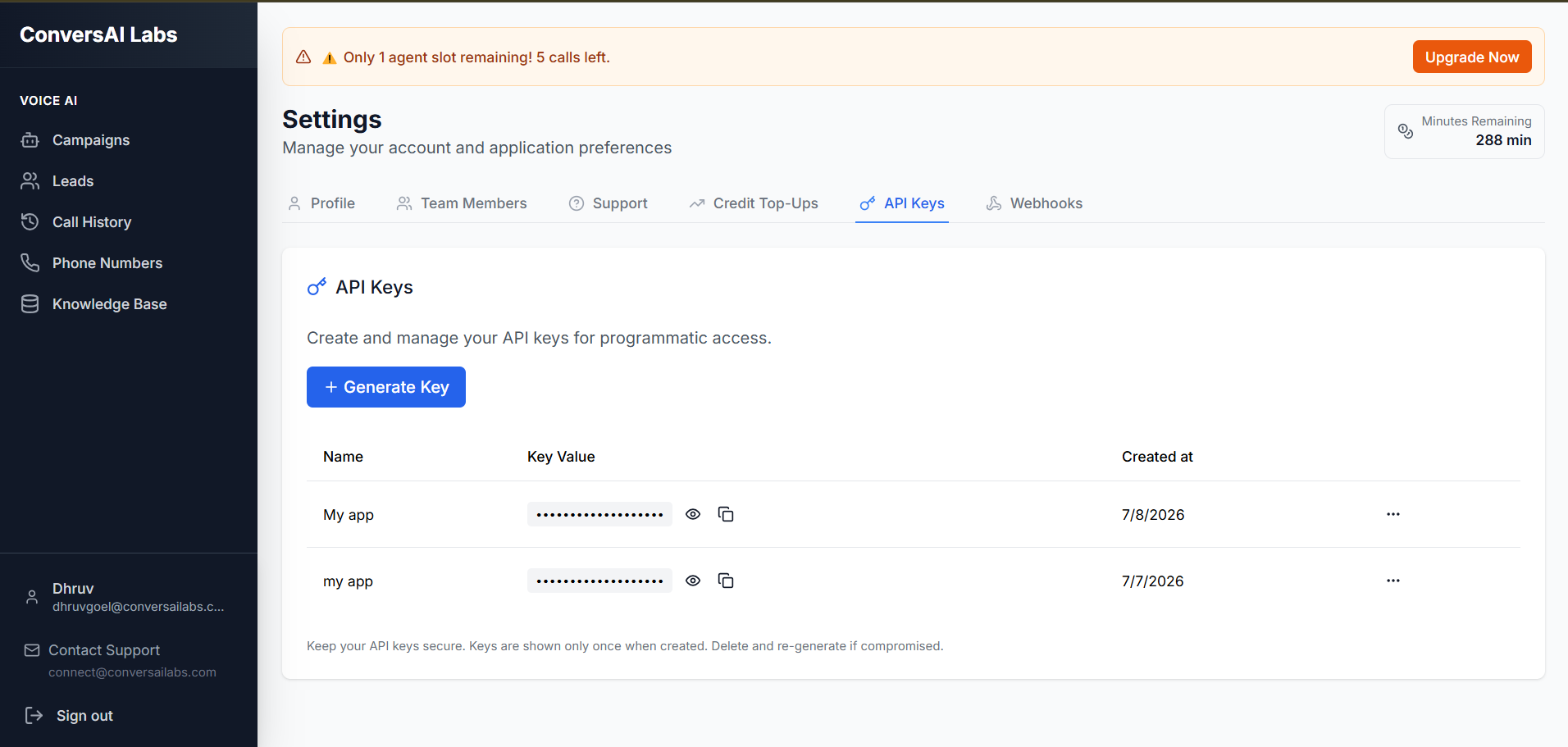The image size is (1568, 747).
Task: Switch to the Team Members tab
Action: click(x=462, y=203)
